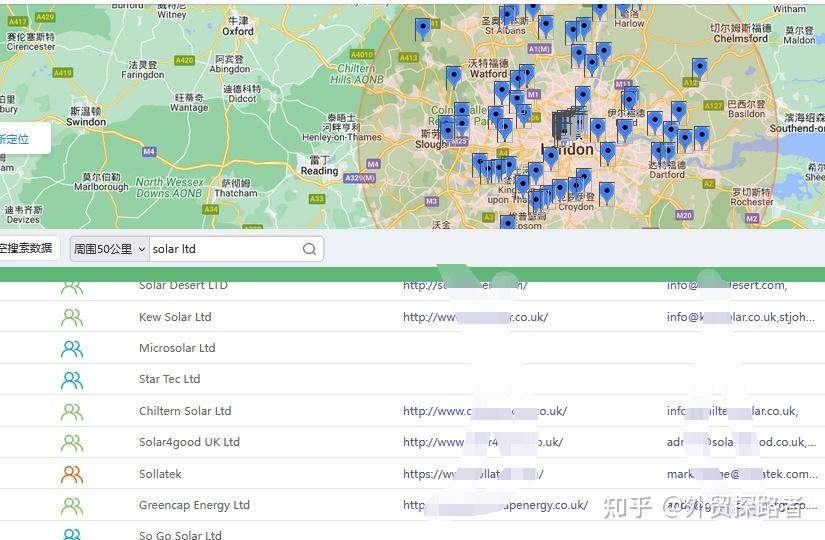
Task: Open the Greencap Energy Ltd website link
Action: click(x=496, y=505)
